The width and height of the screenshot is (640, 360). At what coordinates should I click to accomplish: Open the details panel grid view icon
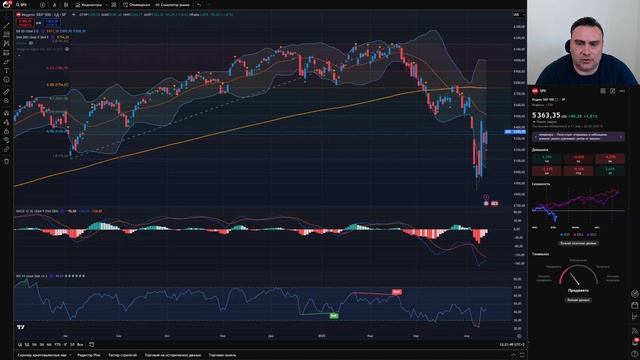coord(603,91)
